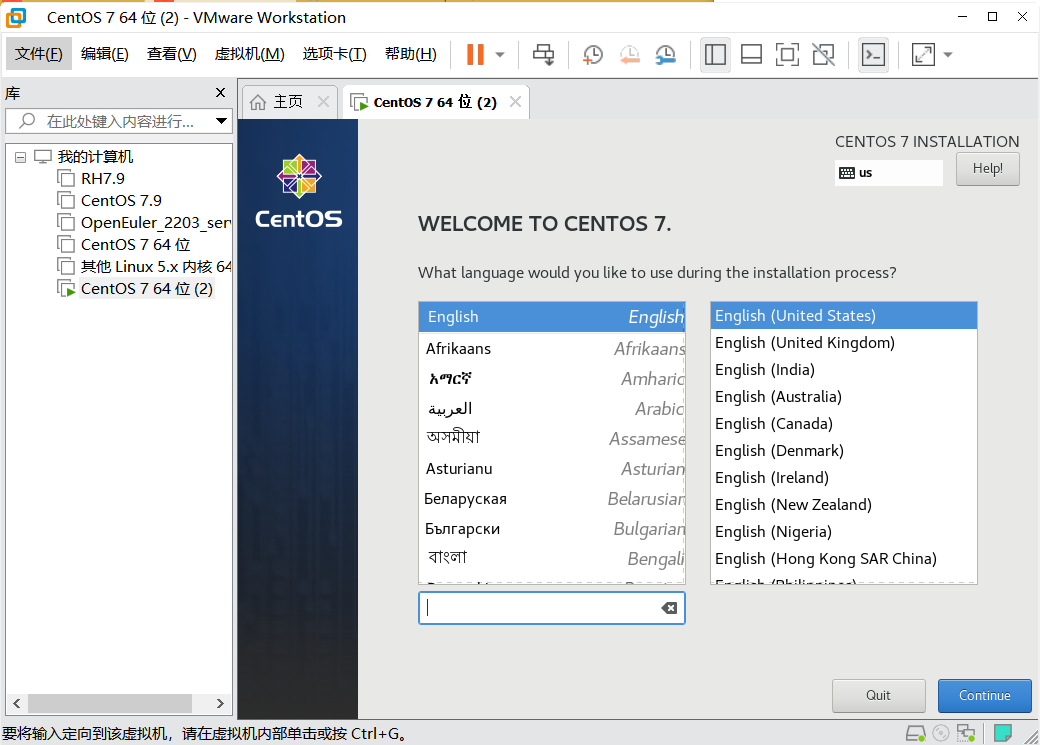Choose English (United Kingdom) locale

844,342
